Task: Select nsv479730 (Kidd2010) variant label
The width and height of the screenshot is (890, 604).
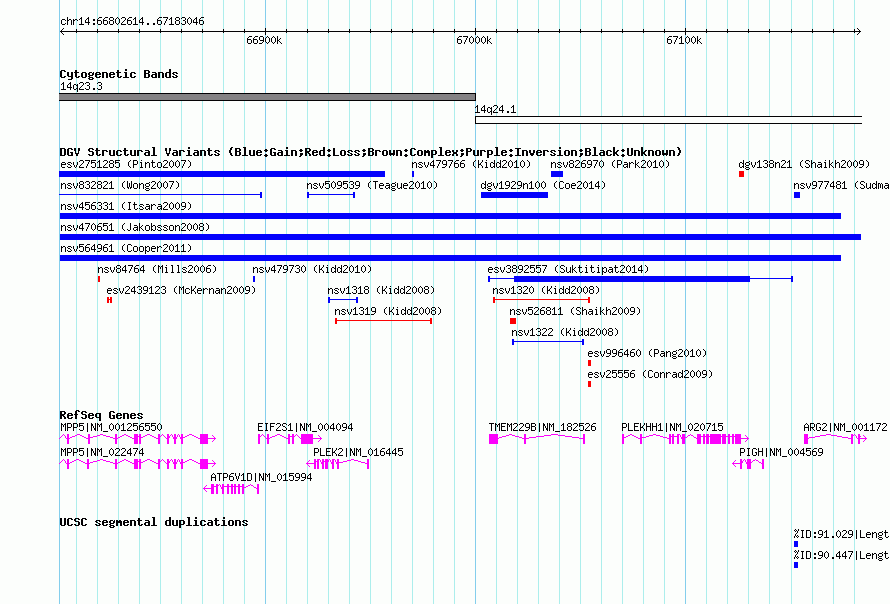Action: coord(312,269)
